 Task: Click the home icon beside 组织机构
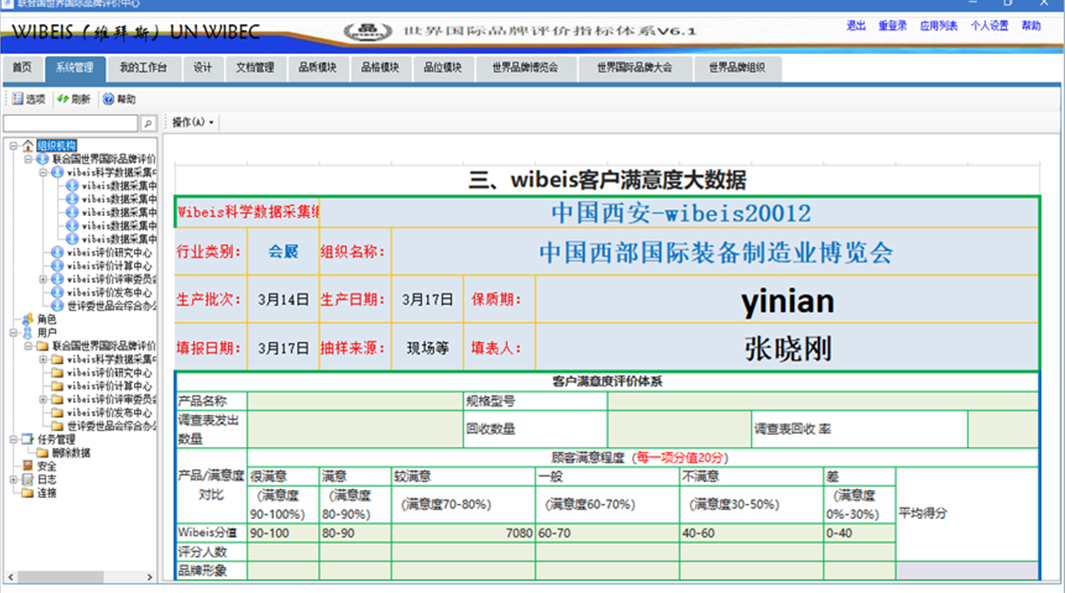coord(28,145)
